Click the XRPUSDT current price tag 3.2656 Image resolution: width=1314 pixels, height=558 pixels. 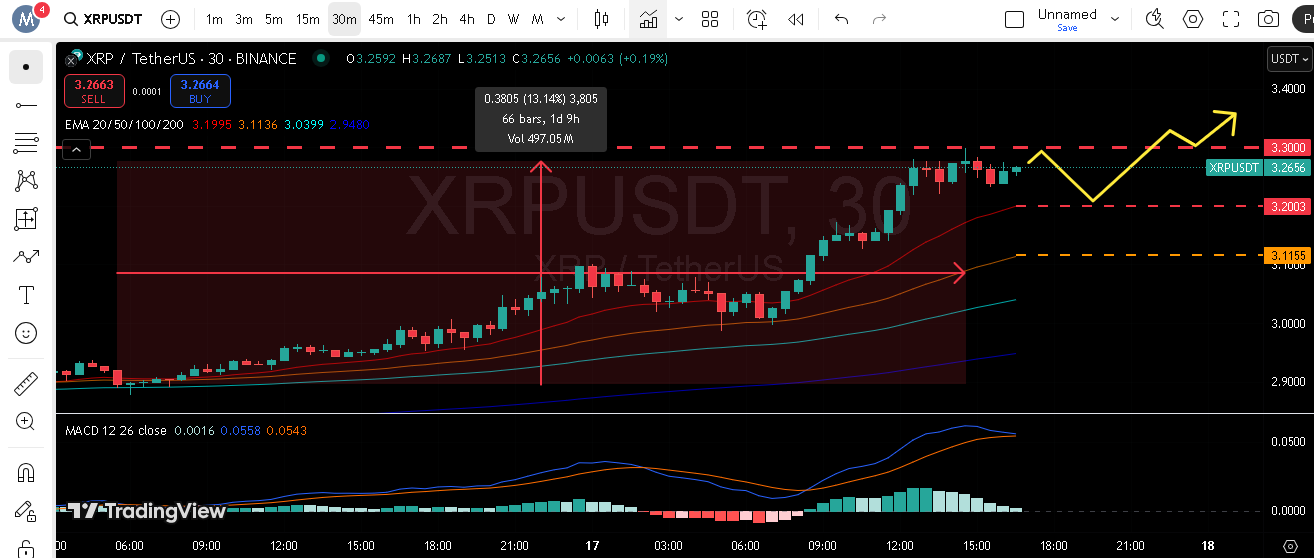[x=1258, y=167]
